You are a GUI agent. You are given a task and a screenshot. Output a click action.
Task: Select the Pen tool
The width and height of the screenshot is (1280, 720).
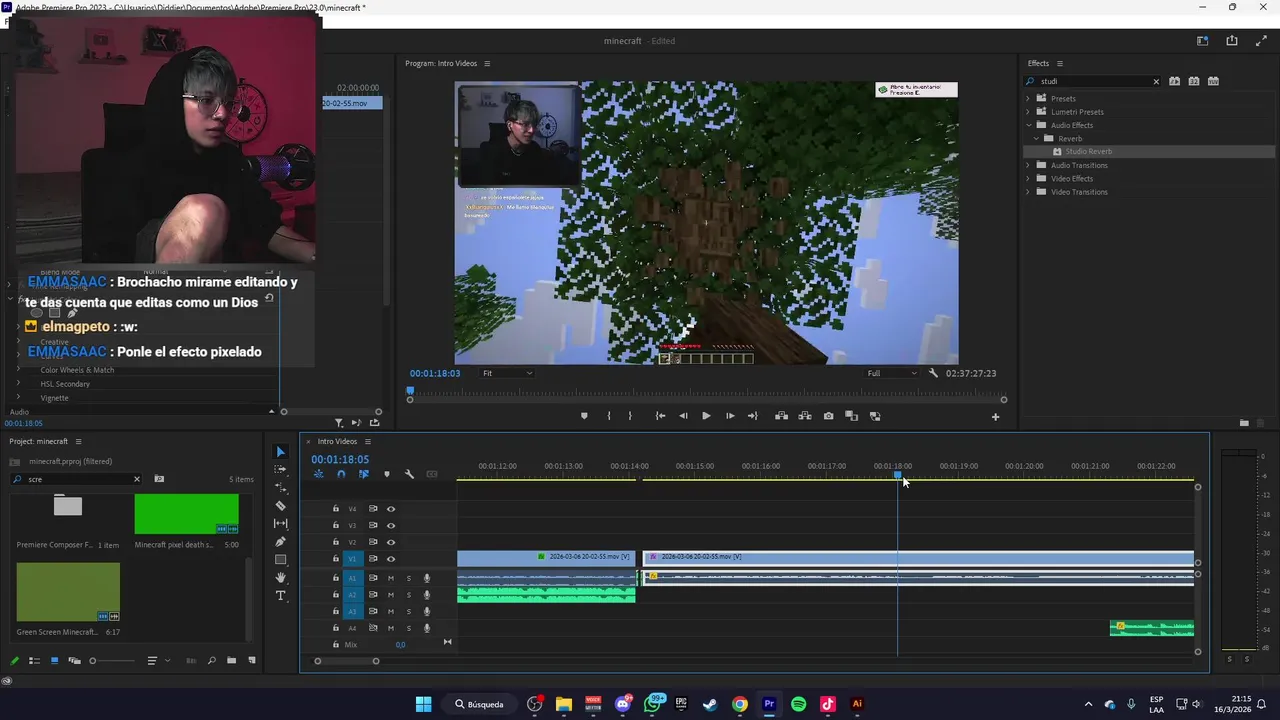[x=280, y=542]
